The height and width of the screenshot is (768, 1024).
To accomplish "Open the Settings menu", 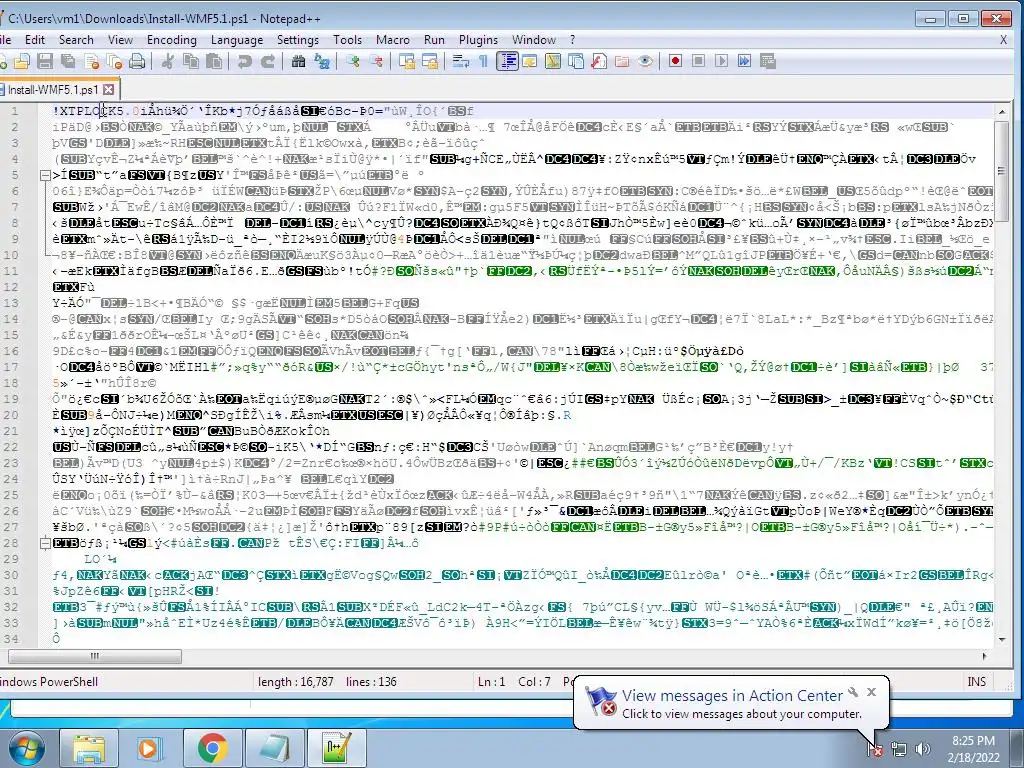I will click(298, 40).
